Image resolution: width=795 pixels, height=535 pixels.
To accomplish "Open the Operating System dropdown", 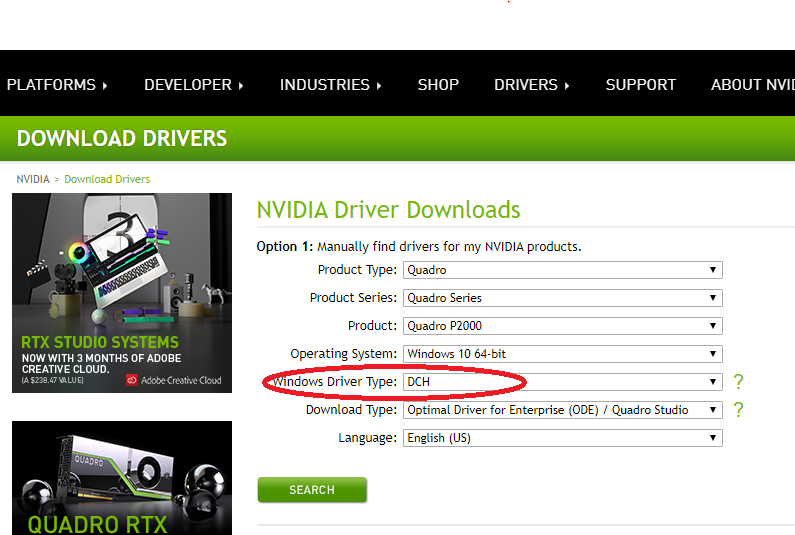I will (x=562, y=354).
